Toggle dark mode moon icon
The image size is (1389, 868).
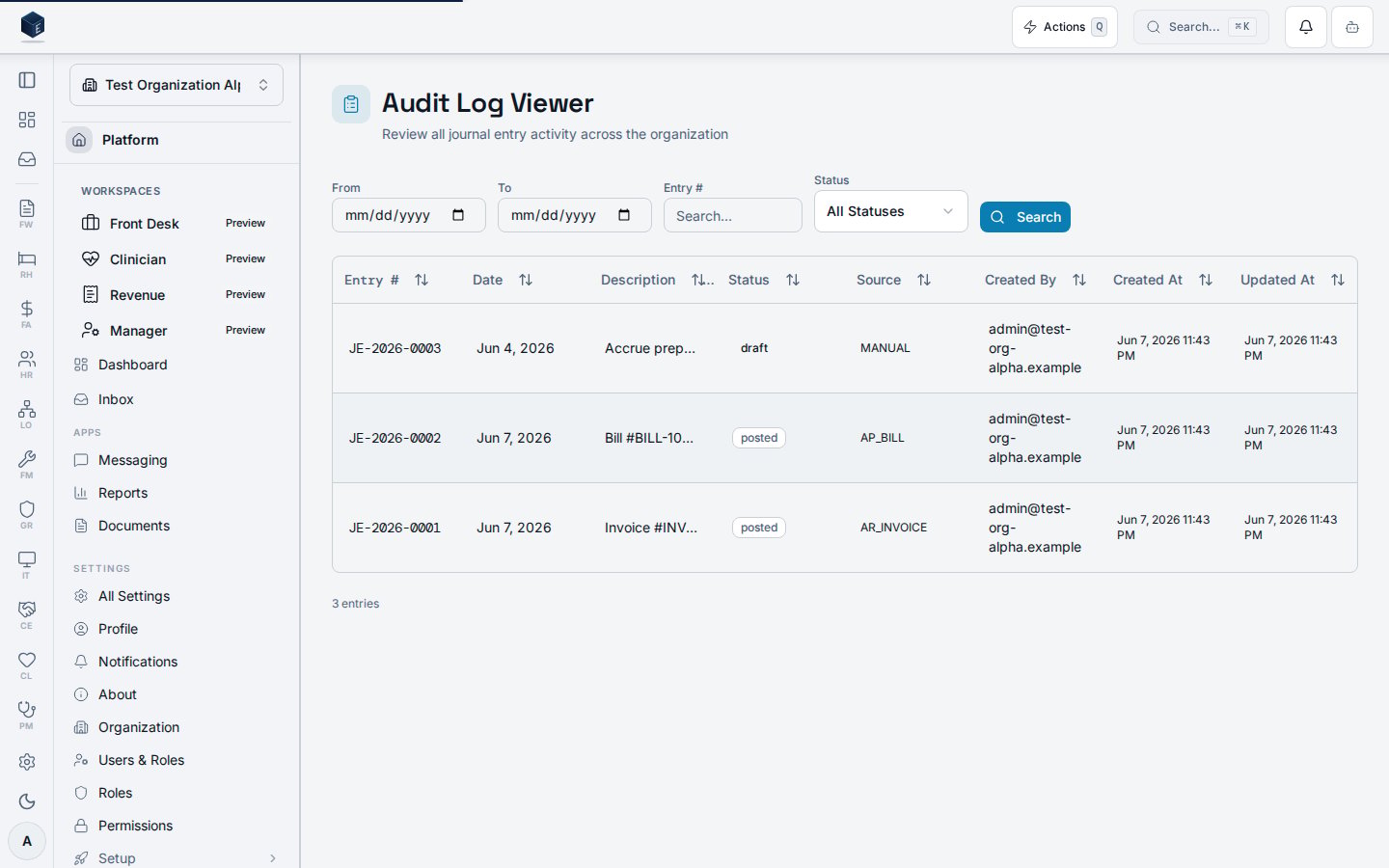pyautogui.click(x=27, y=801)
